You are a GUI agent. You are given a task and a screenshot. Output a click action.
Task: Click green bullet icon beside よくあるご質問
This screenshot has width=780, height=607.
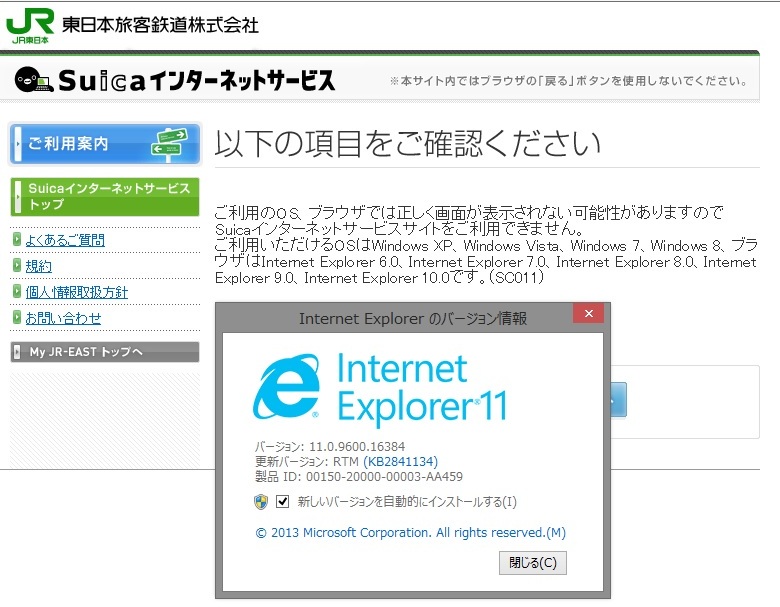point(17,239)
